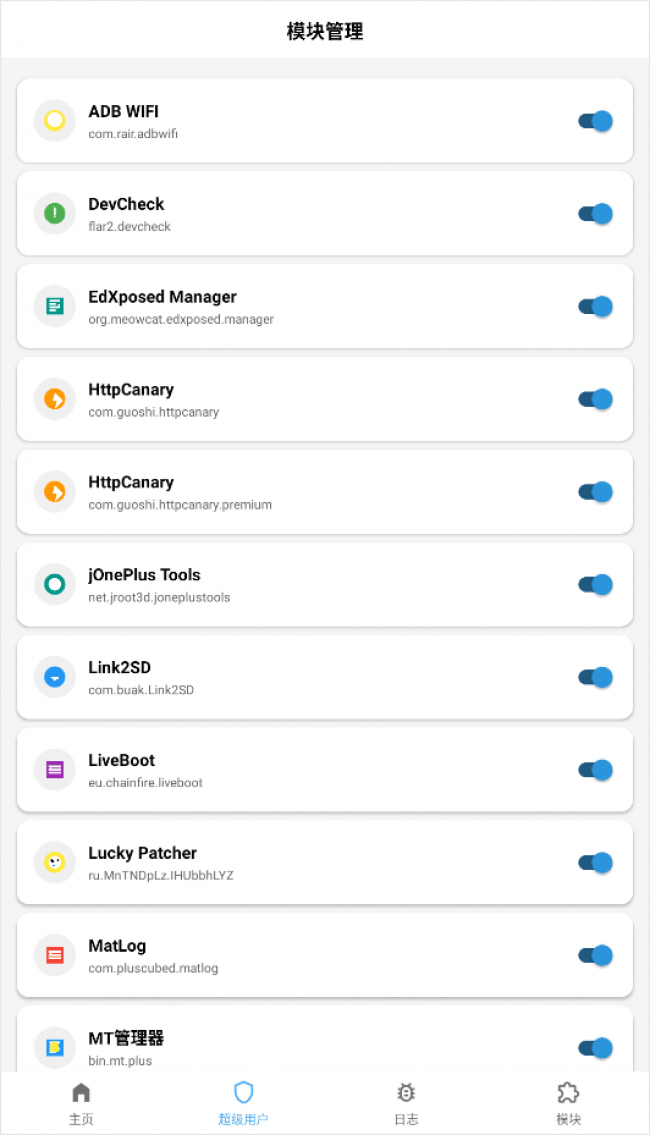Click the MT管理器 app icon

(x=55, y=1047)
